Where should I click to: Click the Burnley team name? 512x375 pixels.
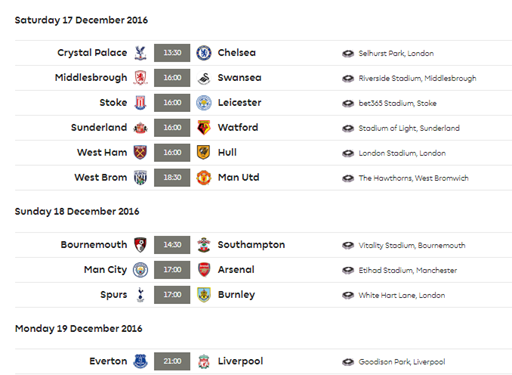[x=236, y=295]
